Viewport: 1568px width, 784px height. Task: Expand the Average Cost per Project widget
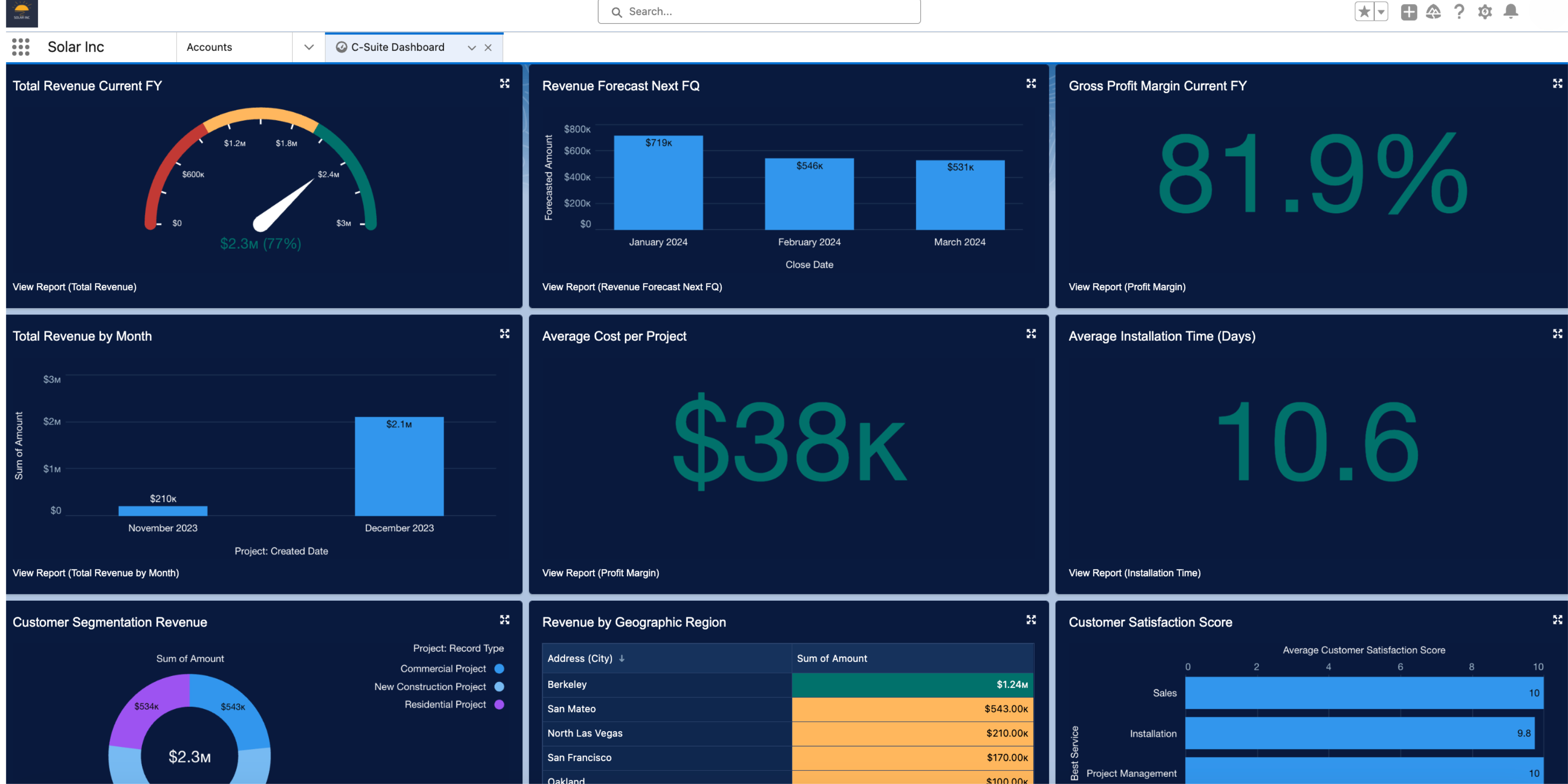tap(1031, 333)
